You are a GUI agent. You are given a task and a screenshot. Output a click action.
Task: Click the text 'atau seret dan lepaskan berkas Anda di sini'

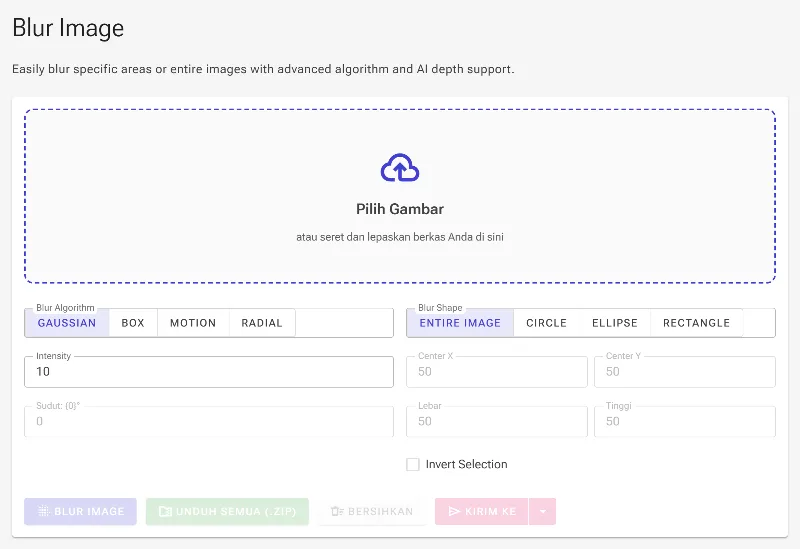coord(400,237)
